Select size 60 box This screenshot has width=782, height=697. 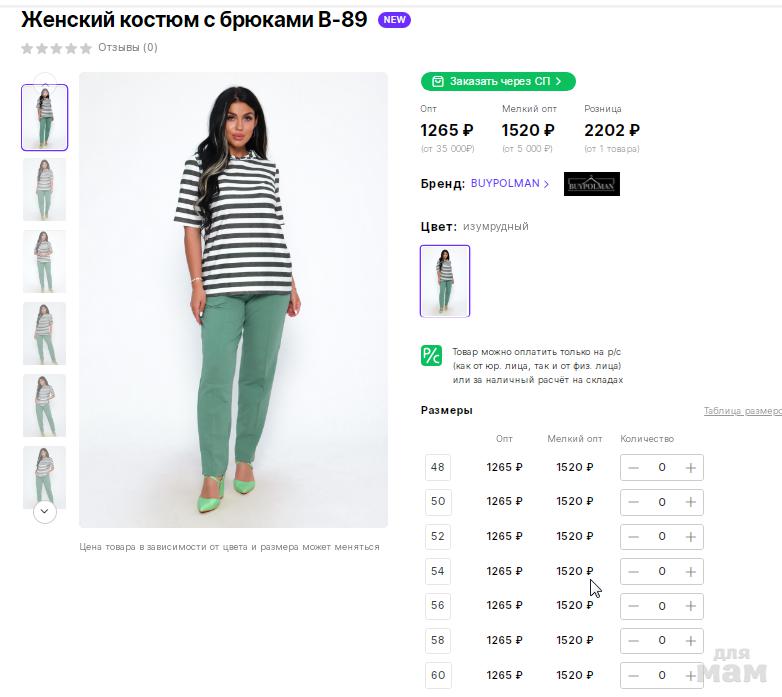click(x=438, y=675)
